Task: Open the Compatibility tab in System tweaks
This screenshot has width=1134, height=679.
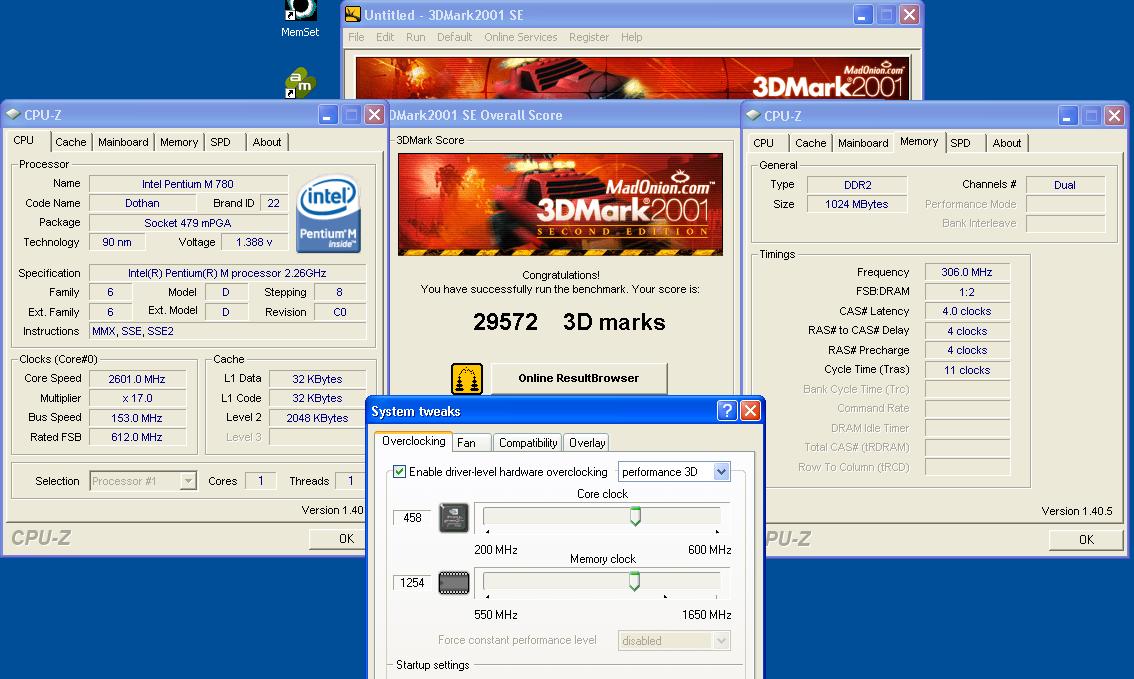Action: click(528, 443)
